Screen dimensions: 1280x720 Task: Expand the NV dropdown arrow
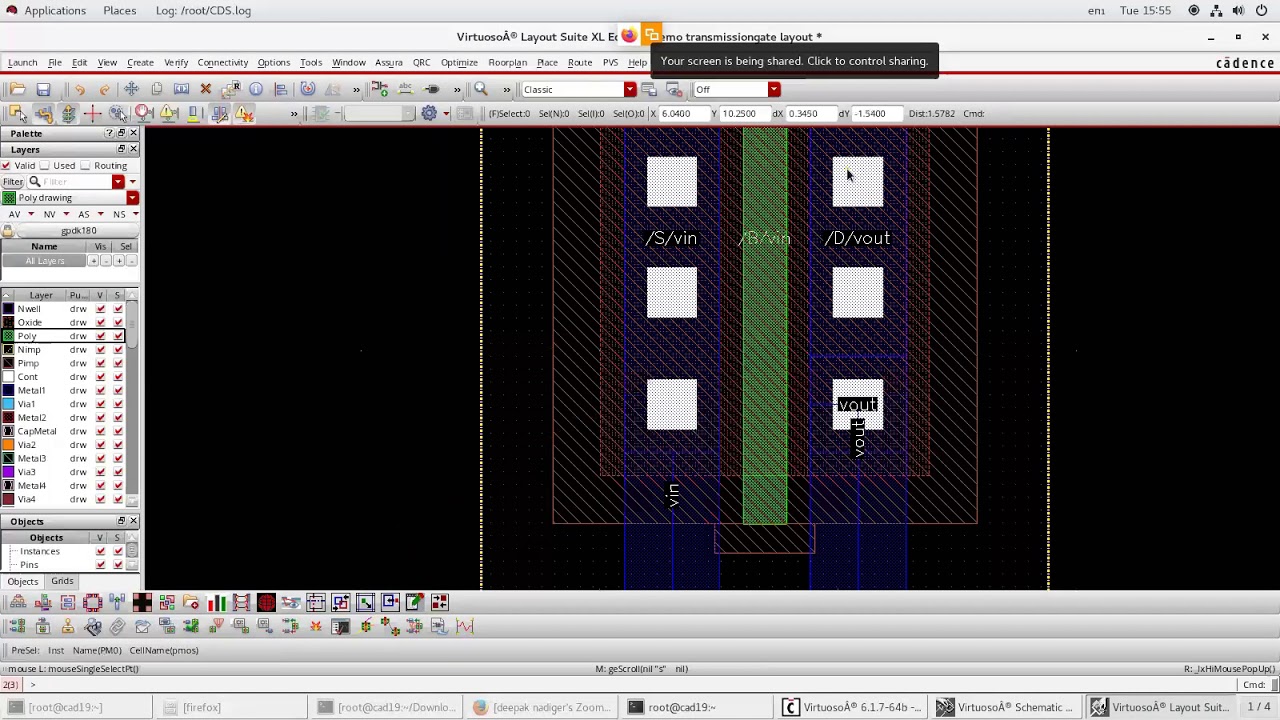click(66, 214)
